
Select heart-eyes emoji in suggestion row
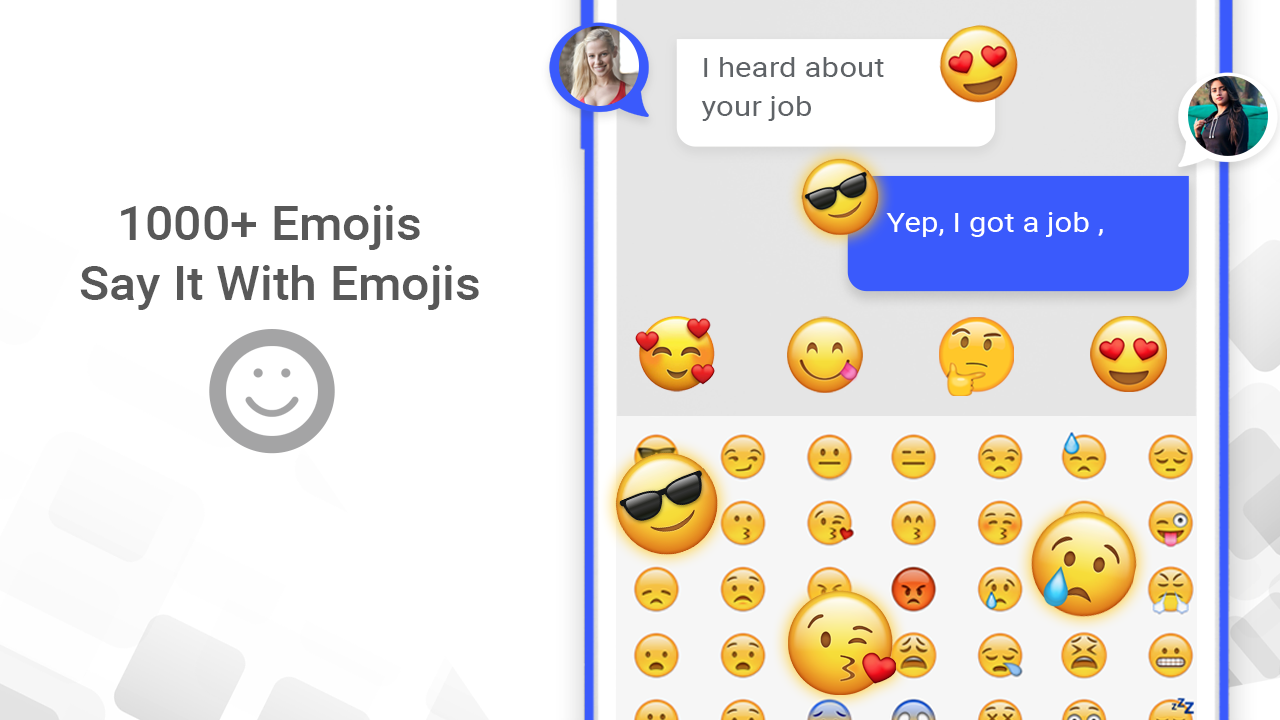pos(1128,354)
